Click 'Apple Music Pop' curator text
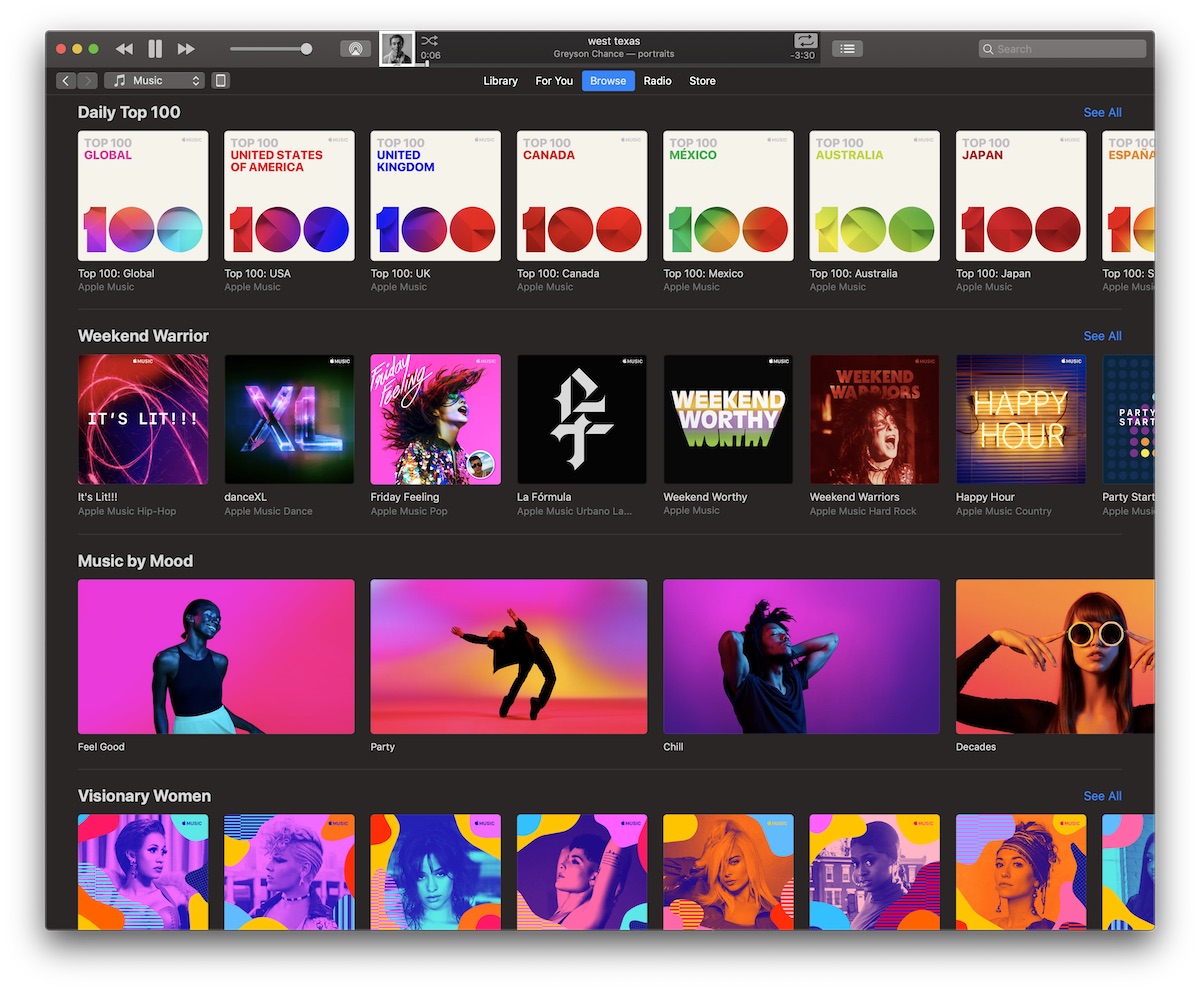The image size is (1200, 990). 409,511
